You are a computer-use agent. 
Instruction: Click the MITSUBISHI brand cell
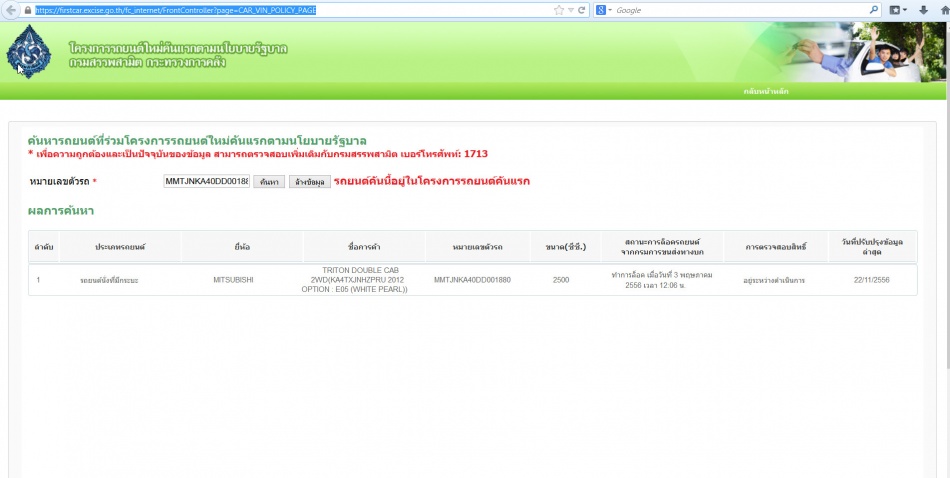tap(233, 280)
